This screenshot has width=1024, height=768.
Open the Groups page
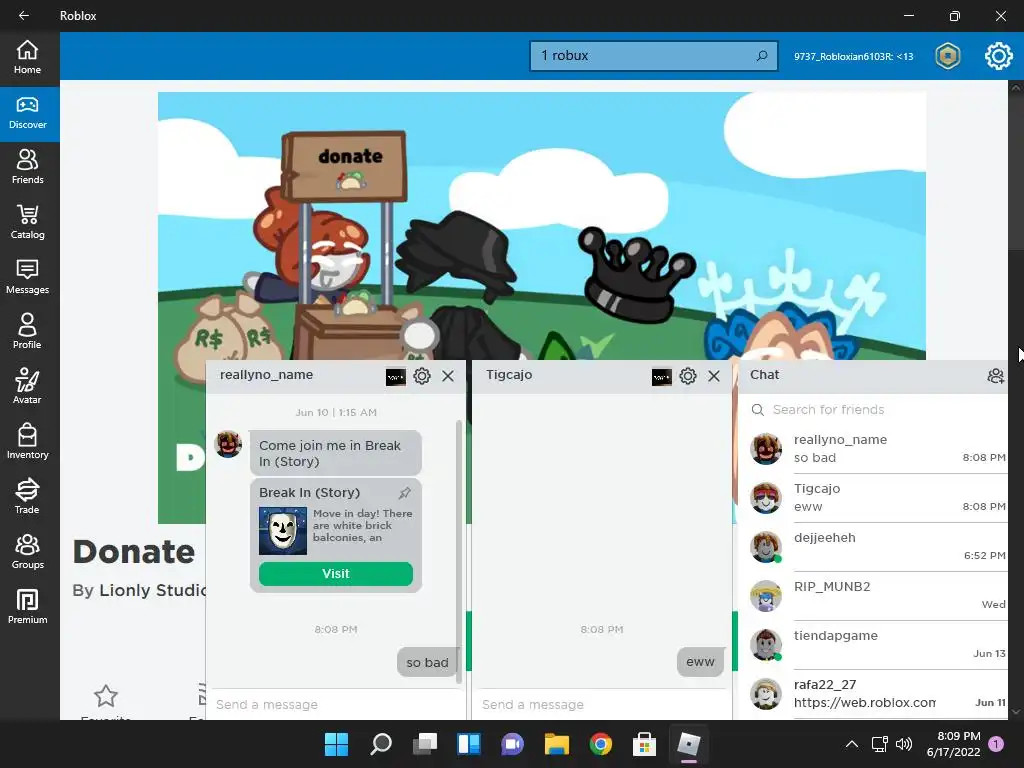pos(27,552)
